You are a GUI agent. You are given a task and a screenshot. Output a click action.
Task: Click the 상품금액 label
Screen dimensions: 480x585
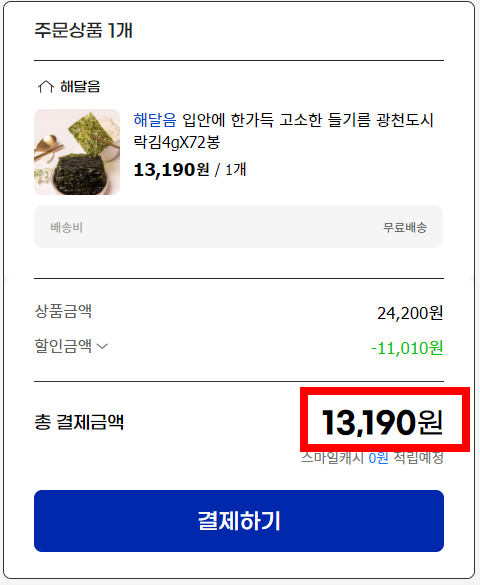(x=63, y=311)
